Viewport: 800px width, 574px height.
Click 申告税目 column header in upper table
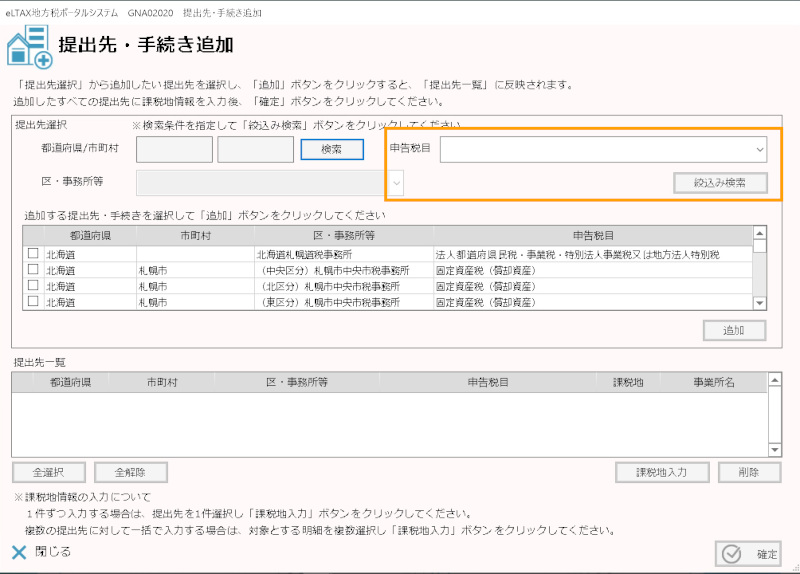click(x=593, y=236)
